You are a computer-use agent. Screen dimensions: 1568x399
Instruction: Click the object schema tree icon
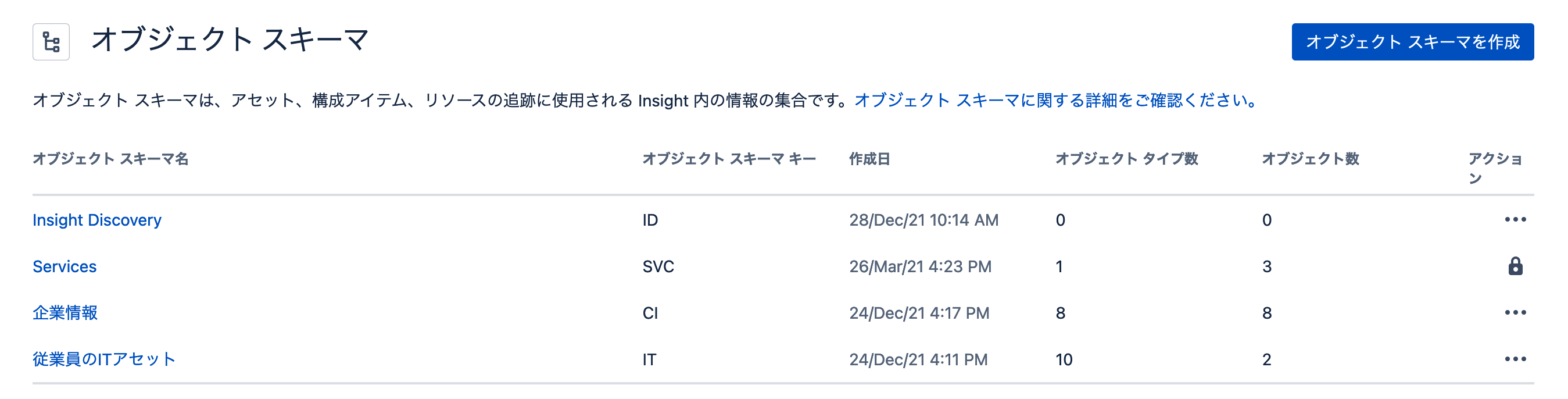pos(51,42)
